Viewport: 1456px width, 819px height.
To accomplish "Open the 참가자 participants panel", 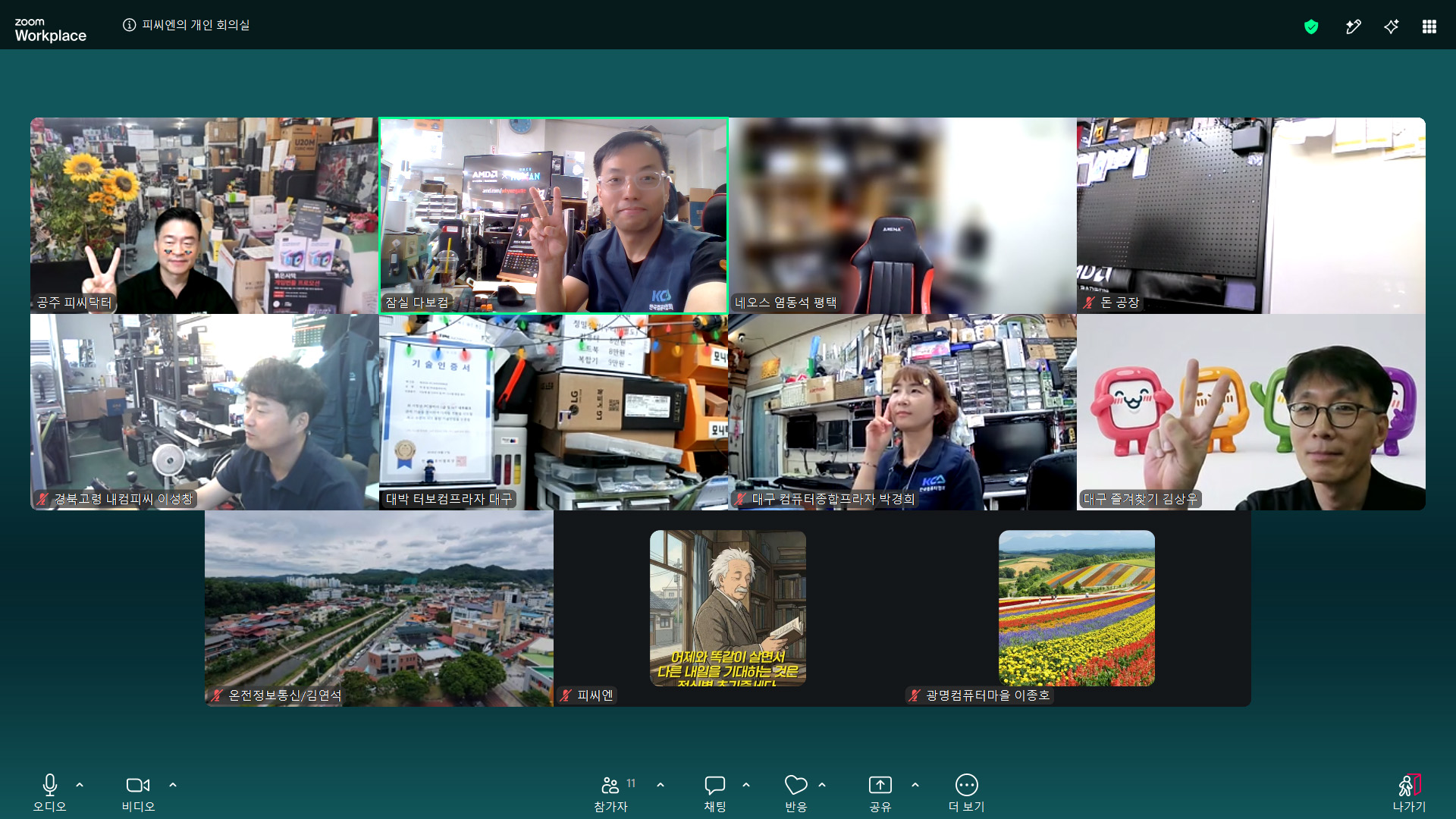I will tap(611, 793).
